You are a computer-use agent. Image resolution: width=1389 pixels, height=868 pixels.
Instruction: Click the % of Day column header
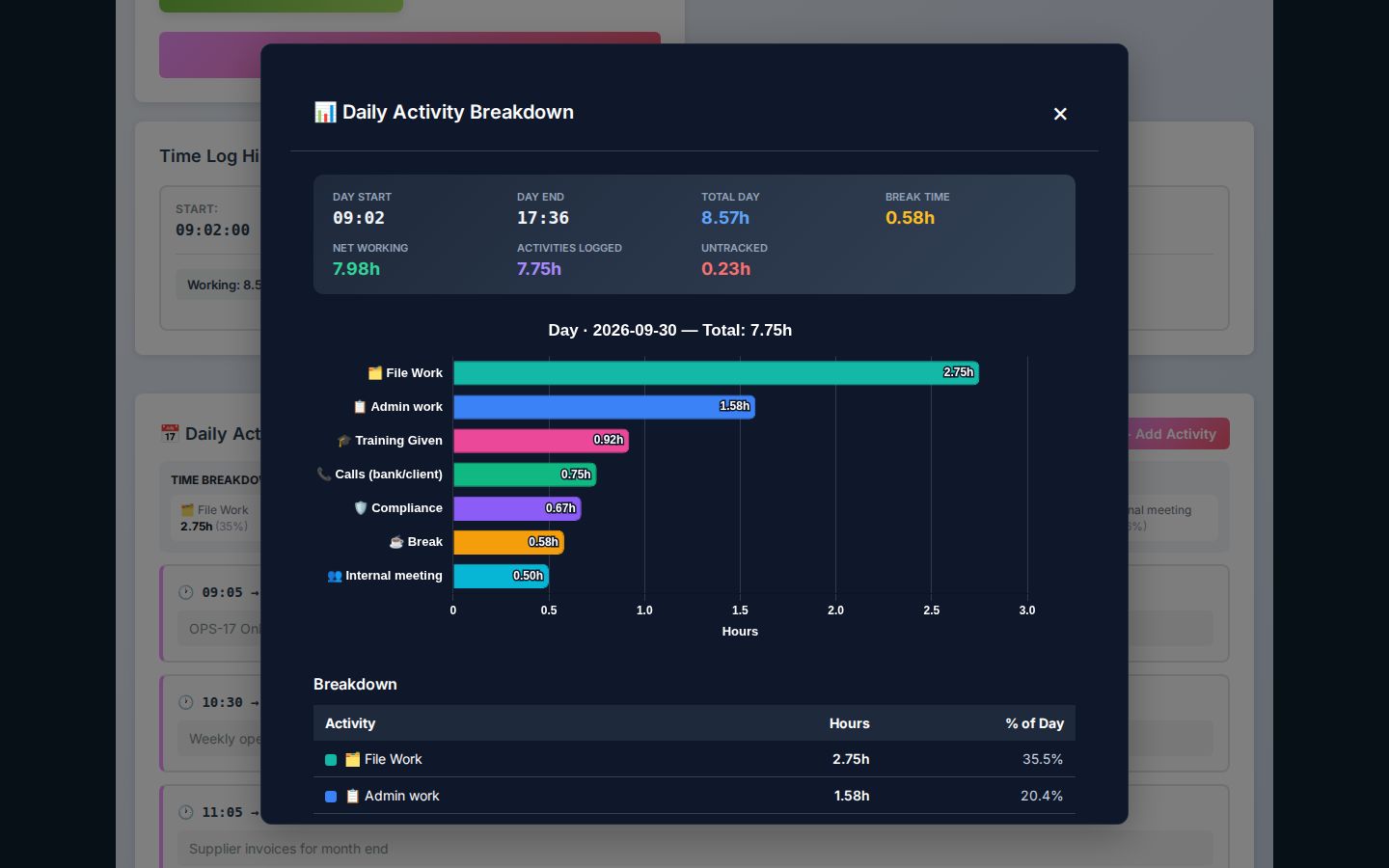click(1035, 723)
